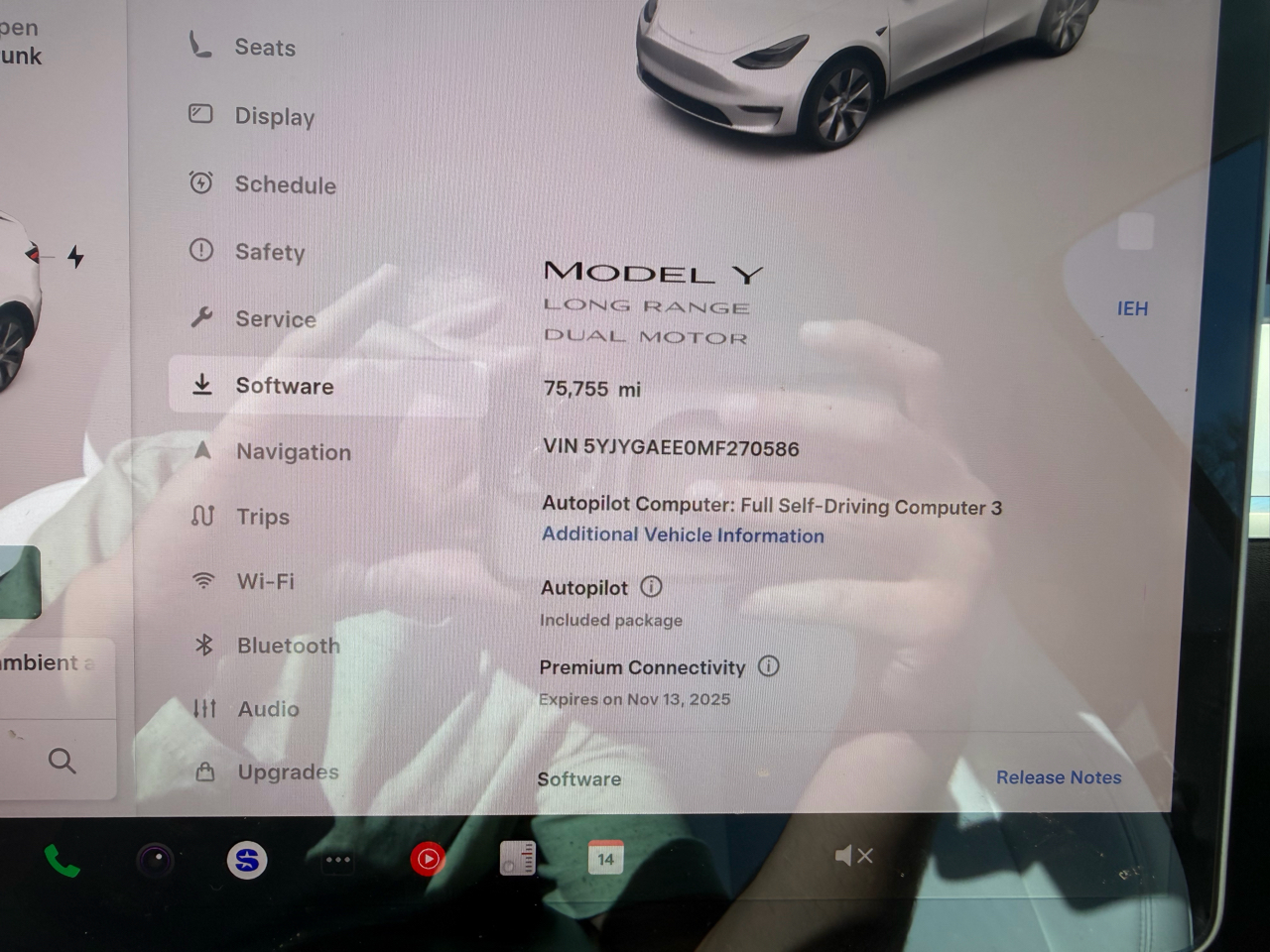Viewport: 1270px width, 952px height.
Task: Tap the IEH label text
Action: (1132, 308)
